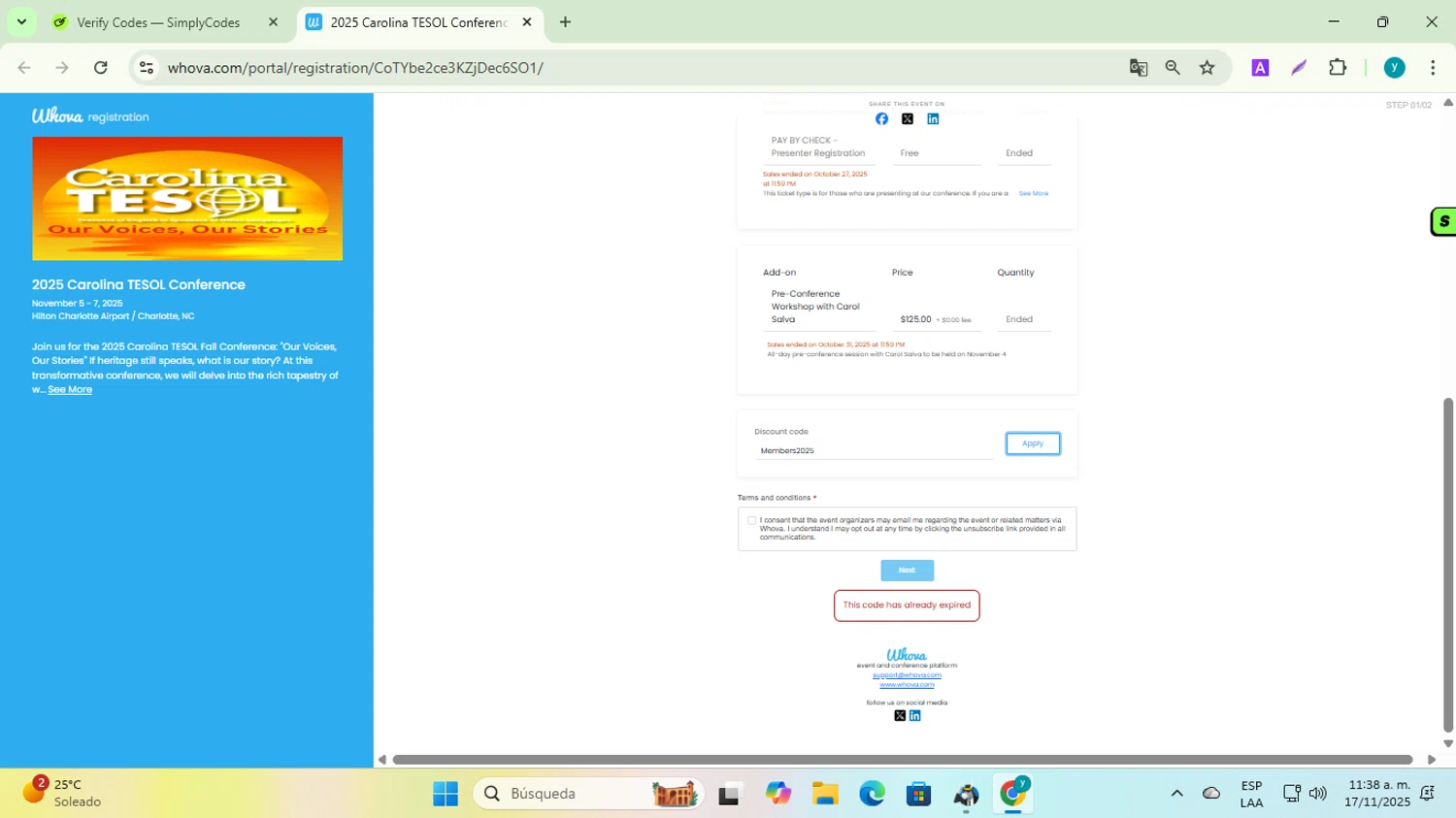Open Microsoft Store from taskbar
The height and width of the screenshot is (818, 1456).
918,794
